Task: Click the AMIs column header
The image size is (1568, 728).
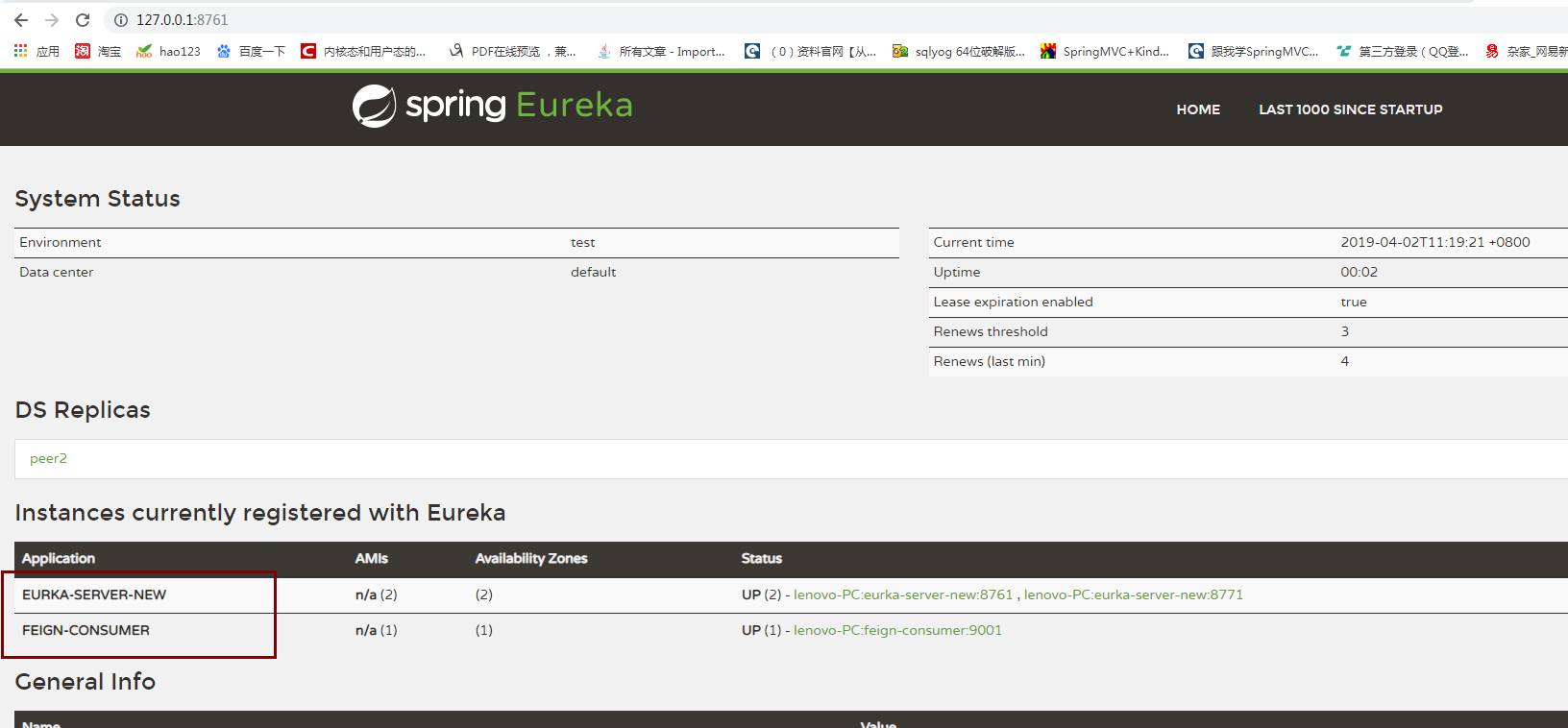Action: pyautogui.click(x=372, y=558)
